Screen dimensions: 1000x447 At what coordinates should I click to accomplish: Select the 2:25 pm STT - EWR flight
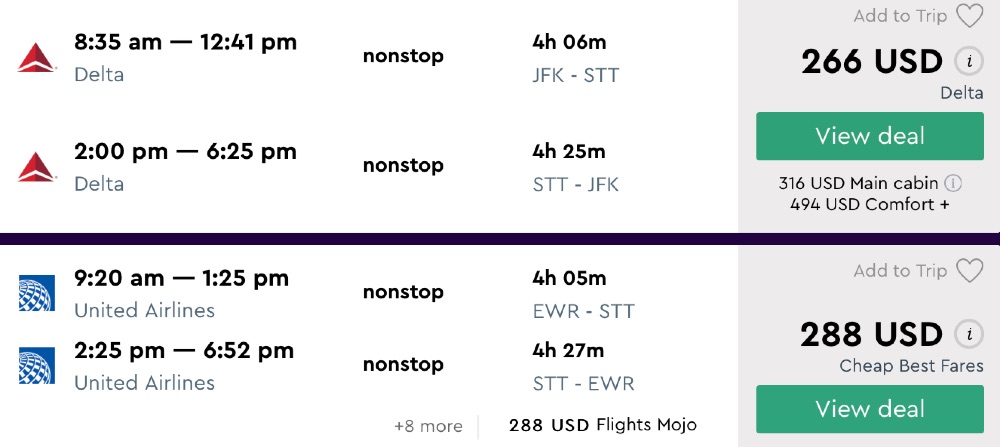tap(184, 351)
